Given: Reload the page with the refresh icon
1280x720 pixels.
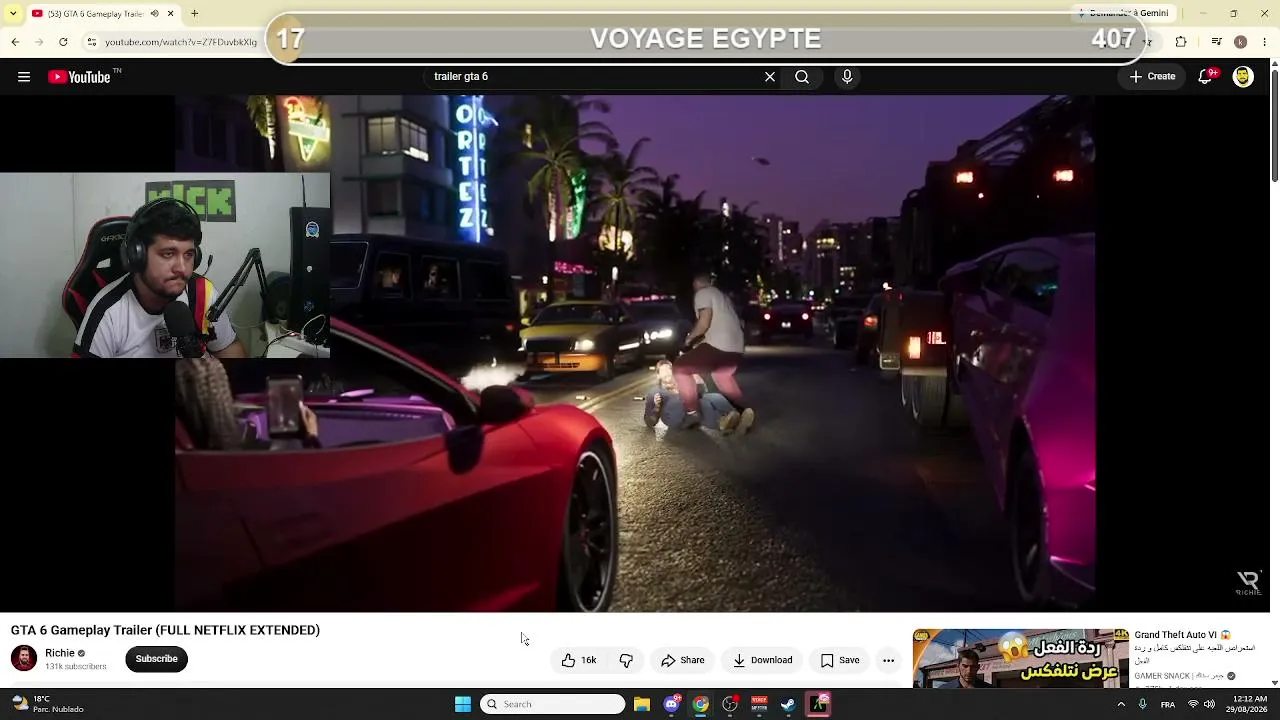Looking at the screenshot, I should coord(63,42).
